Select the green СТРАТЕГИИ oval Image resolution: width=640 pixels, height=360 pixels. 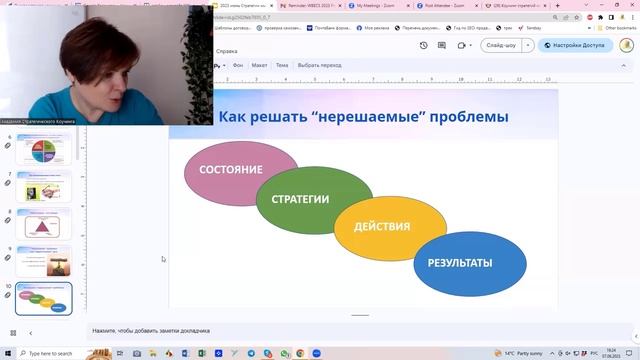[314, 200]
